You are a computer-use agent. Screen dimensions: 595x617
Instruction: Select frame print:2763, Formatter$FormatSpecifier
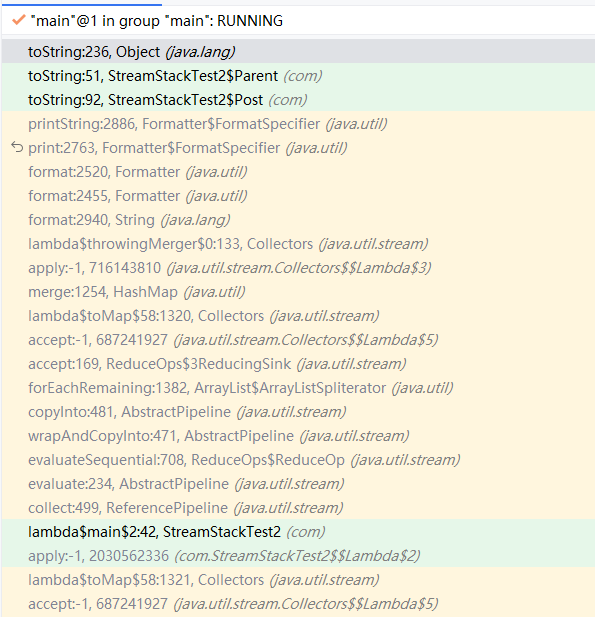(298, 148)
